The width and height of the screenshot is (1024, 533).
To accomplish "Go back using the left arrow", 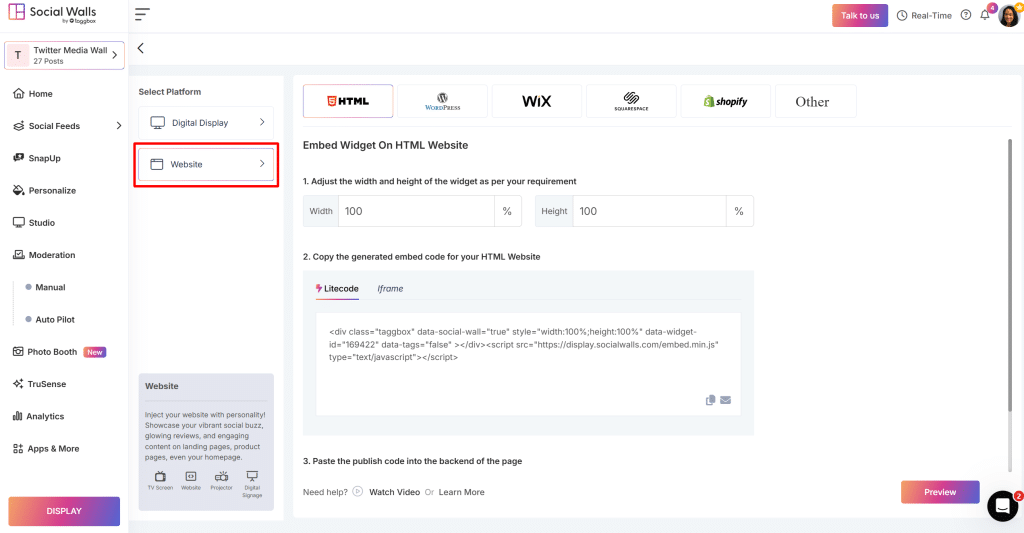I will (140, 48).
